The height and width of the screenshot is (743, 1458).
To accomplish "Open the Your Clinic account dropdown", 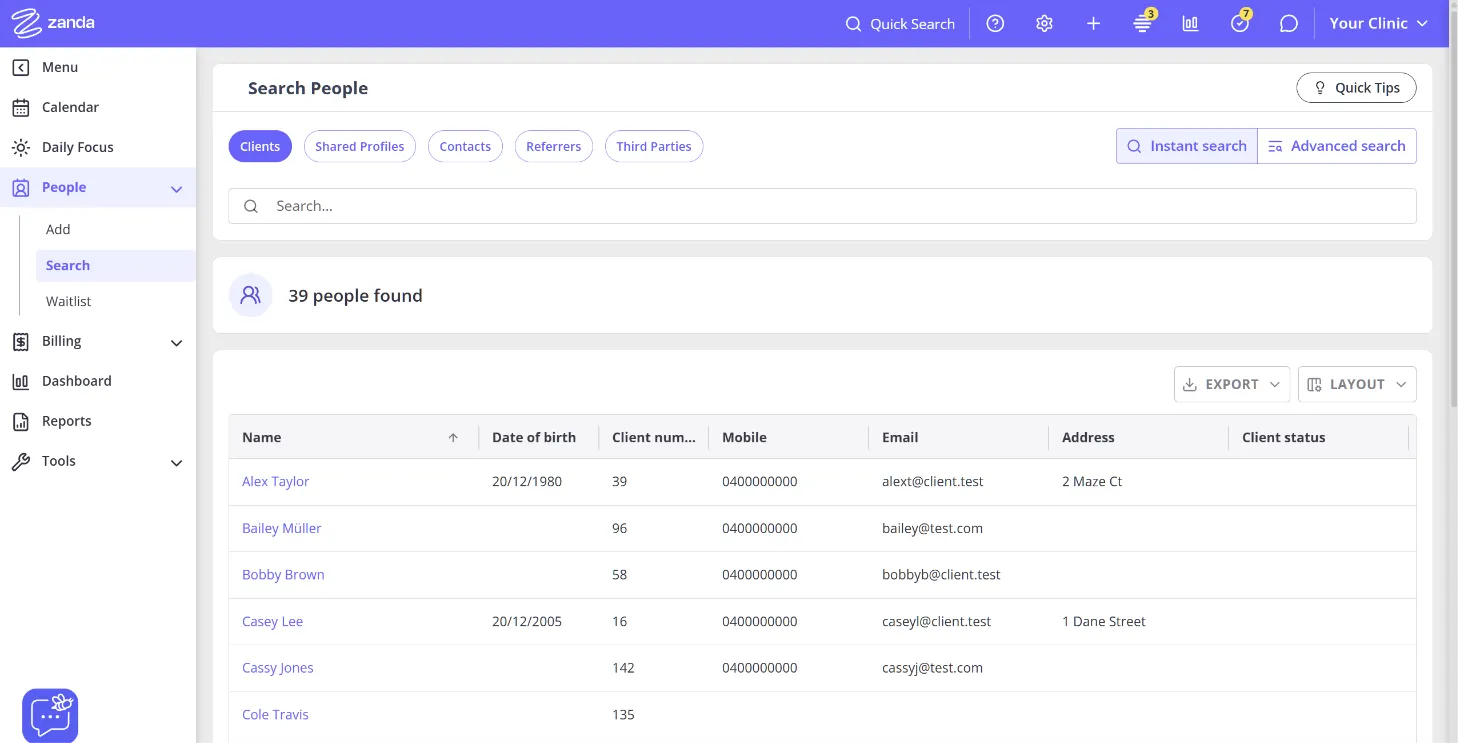I will (x=1379, y=23).
